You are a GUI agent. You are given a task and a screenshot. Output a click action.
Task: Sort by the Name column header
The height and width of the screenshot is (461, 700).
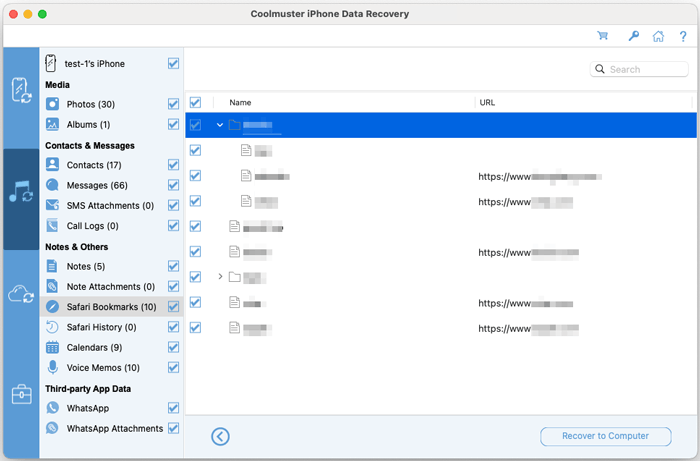pos(240,103)
